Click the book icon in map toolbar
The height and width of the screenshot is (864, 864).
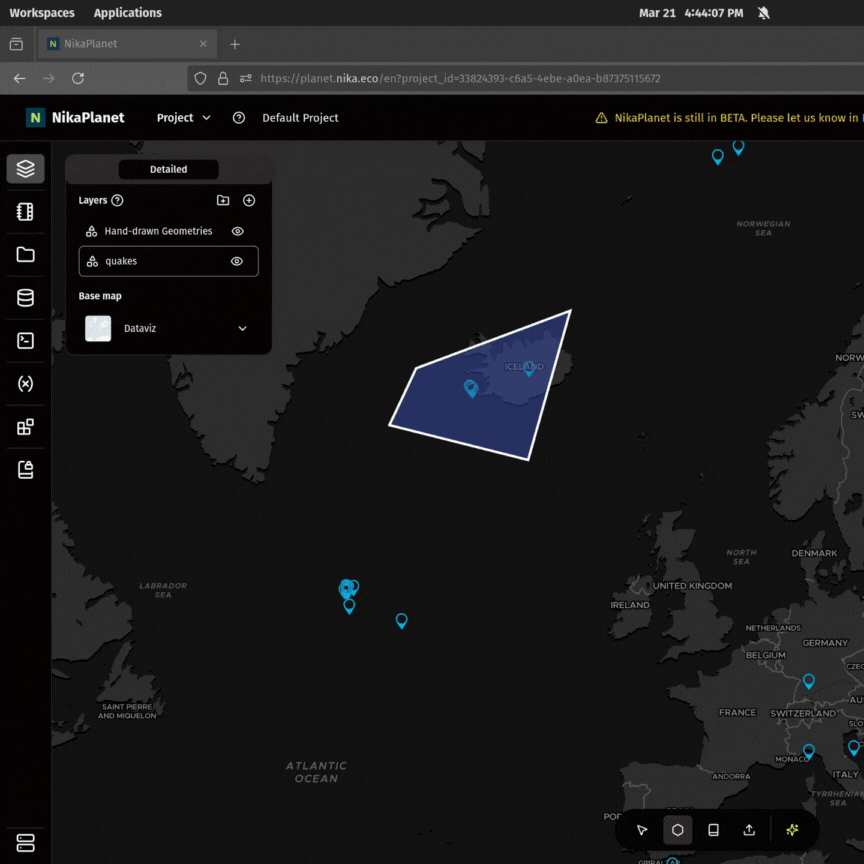tap(714, 830)
